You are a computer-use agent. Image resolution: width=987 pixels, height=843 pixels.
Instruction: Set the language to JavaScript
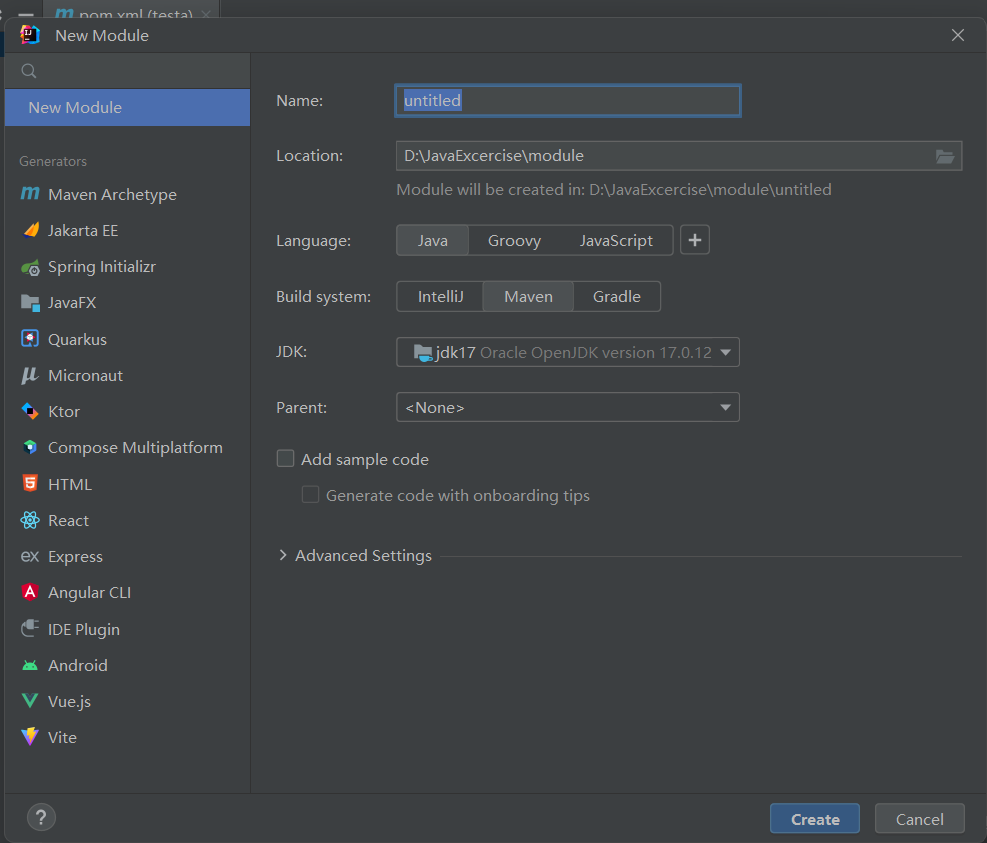pos(616,240)
